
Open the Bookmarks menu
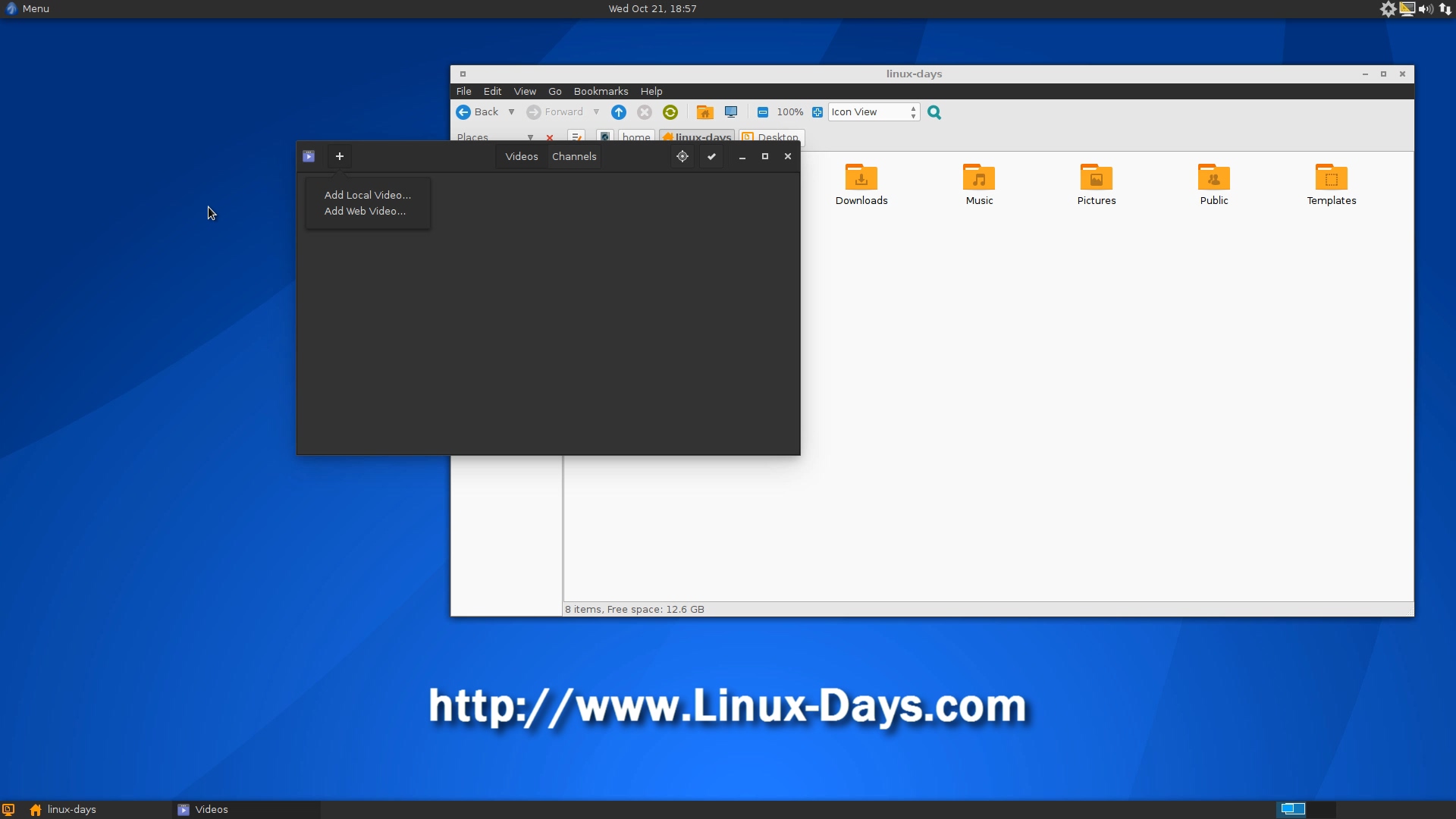coord(601,91)
